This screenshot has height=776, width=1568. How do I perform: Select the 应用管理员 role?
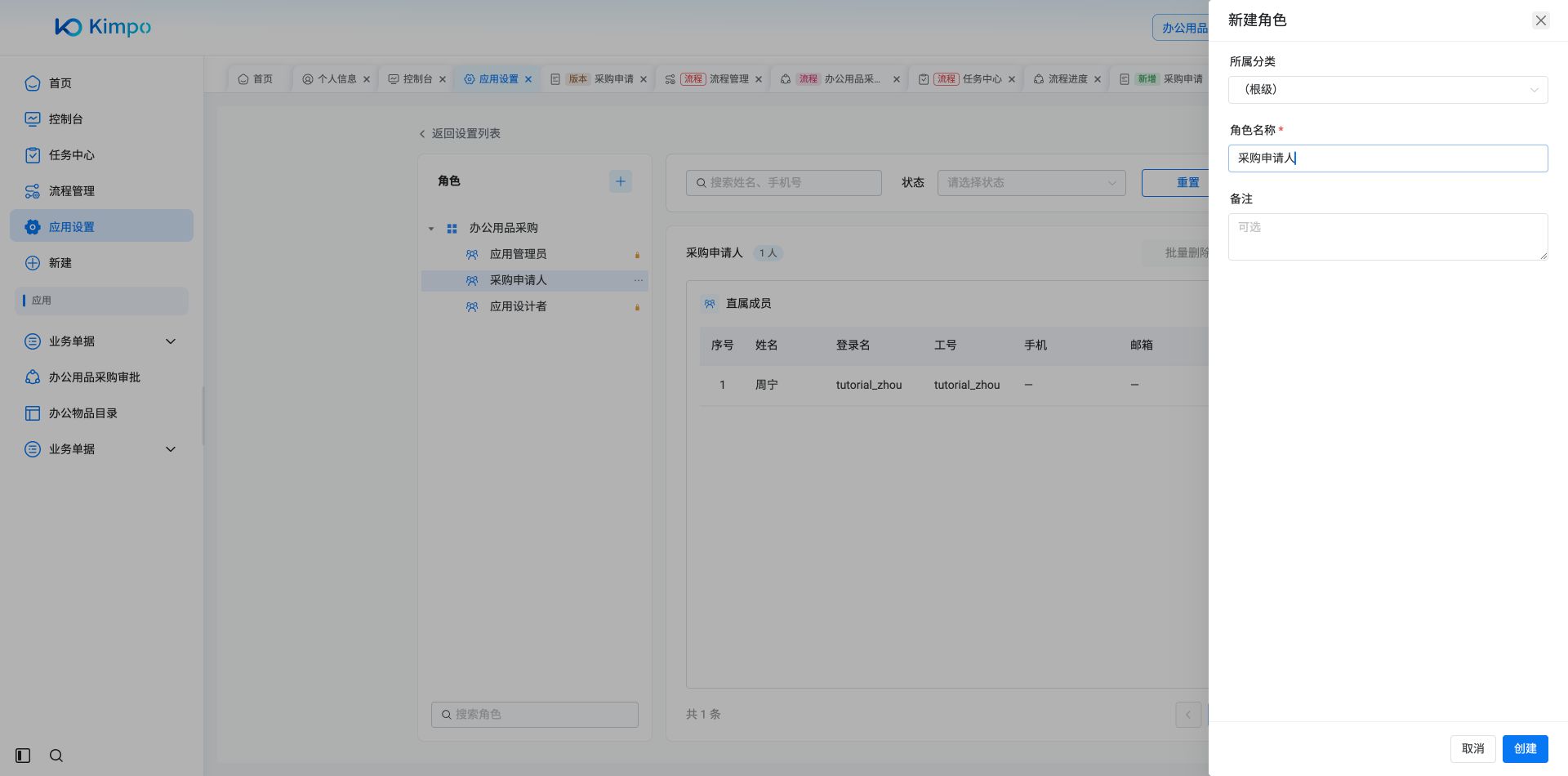tap(535, 255)
